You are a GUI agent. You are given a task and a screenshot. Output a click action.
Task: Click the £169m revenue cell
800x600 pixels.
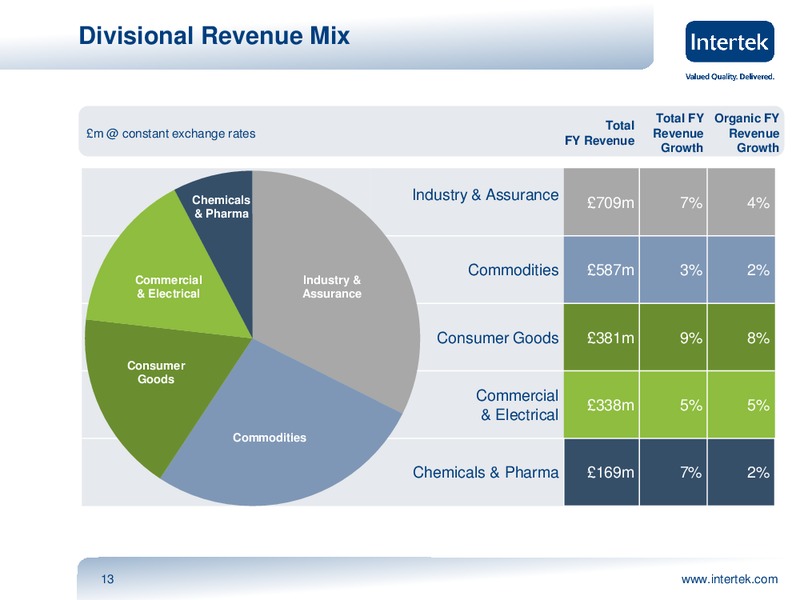pos(601,472)
